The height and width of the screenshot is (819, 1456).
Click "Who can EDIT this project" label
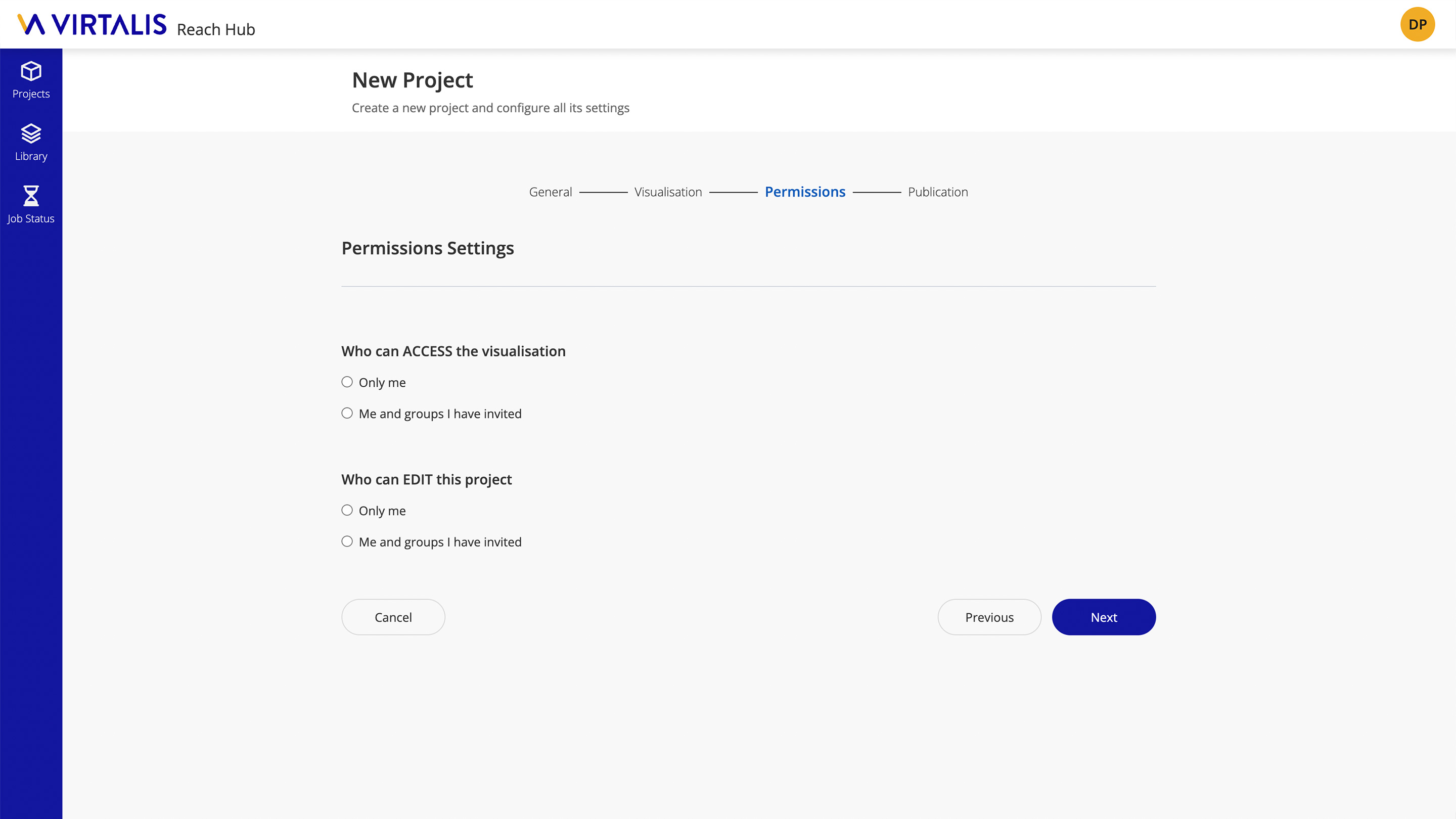426,479
